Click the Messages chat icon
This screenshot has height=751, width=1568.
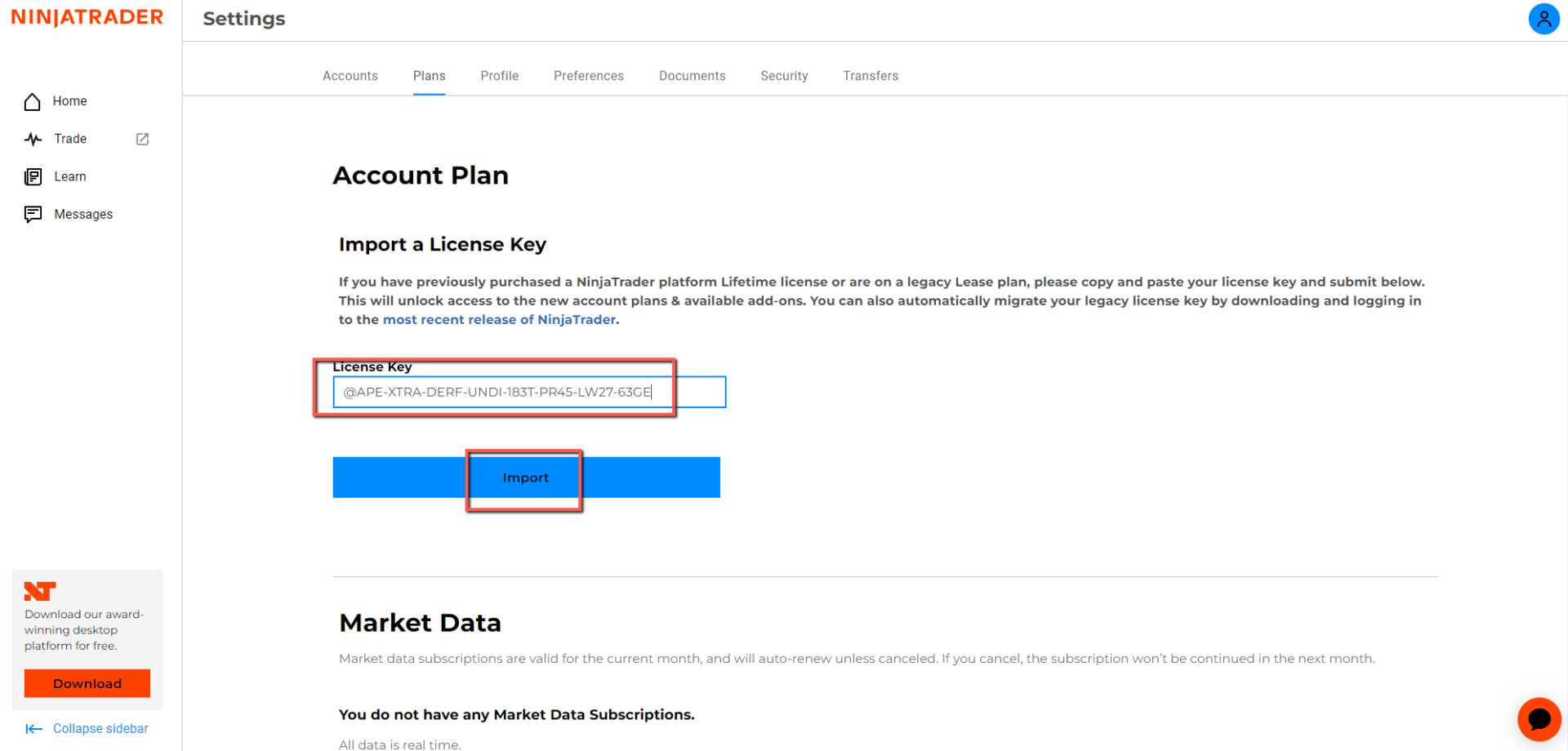[x=33, y=215]
